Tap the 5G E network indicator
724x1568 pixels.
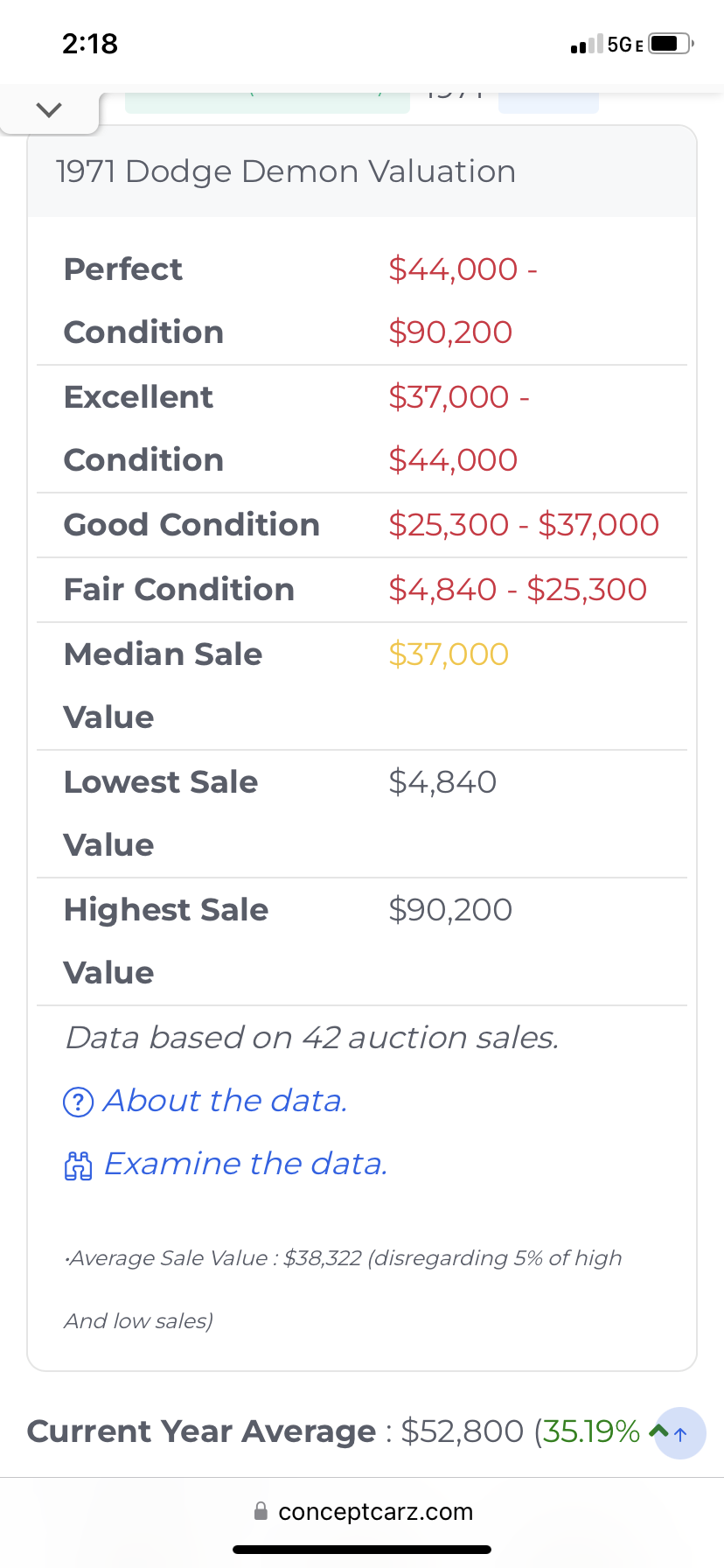(x=624, y=45)
